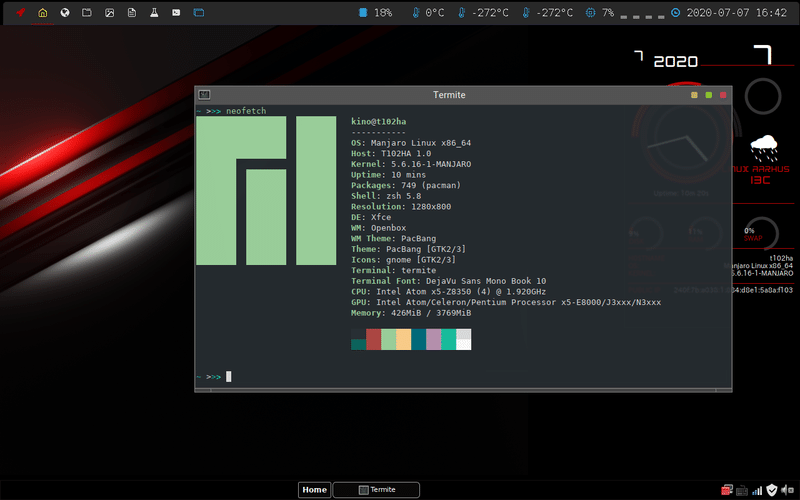800x500 pixels.
Task: Click the Termite window title bar
Action: click(448, 95)
